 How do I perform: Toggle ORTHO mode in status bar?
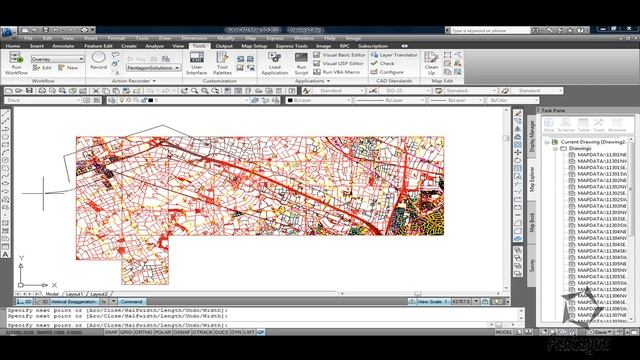143,332
